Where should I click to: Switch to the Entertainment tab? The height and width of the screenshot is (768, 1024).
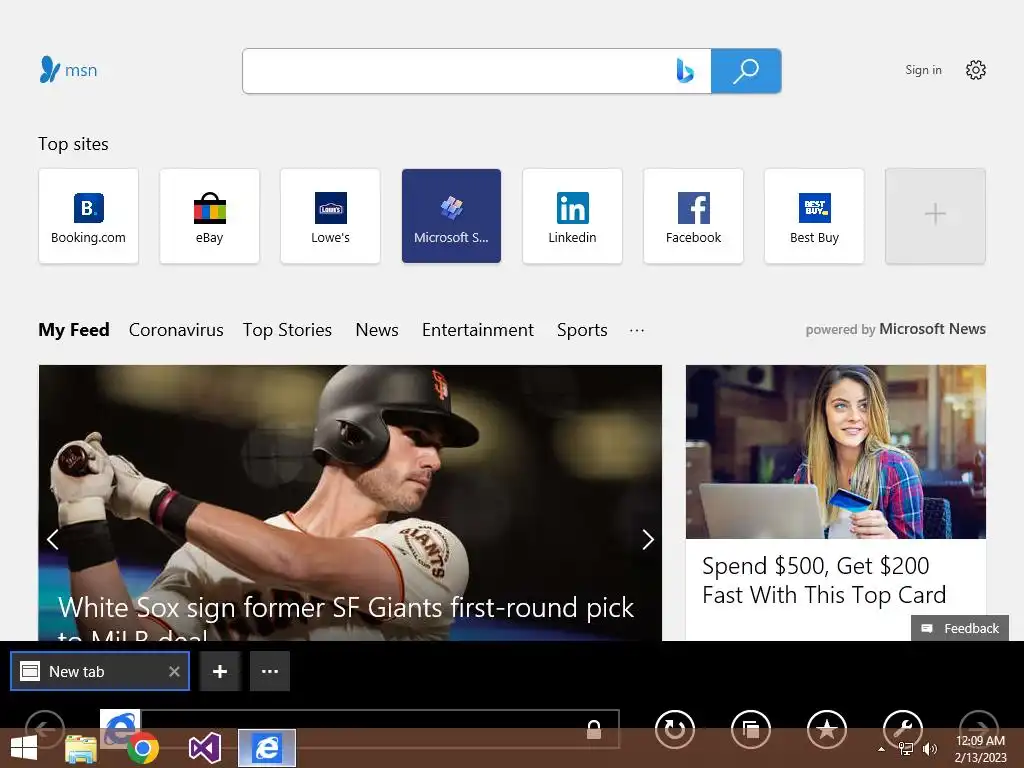tap(478, 330)
